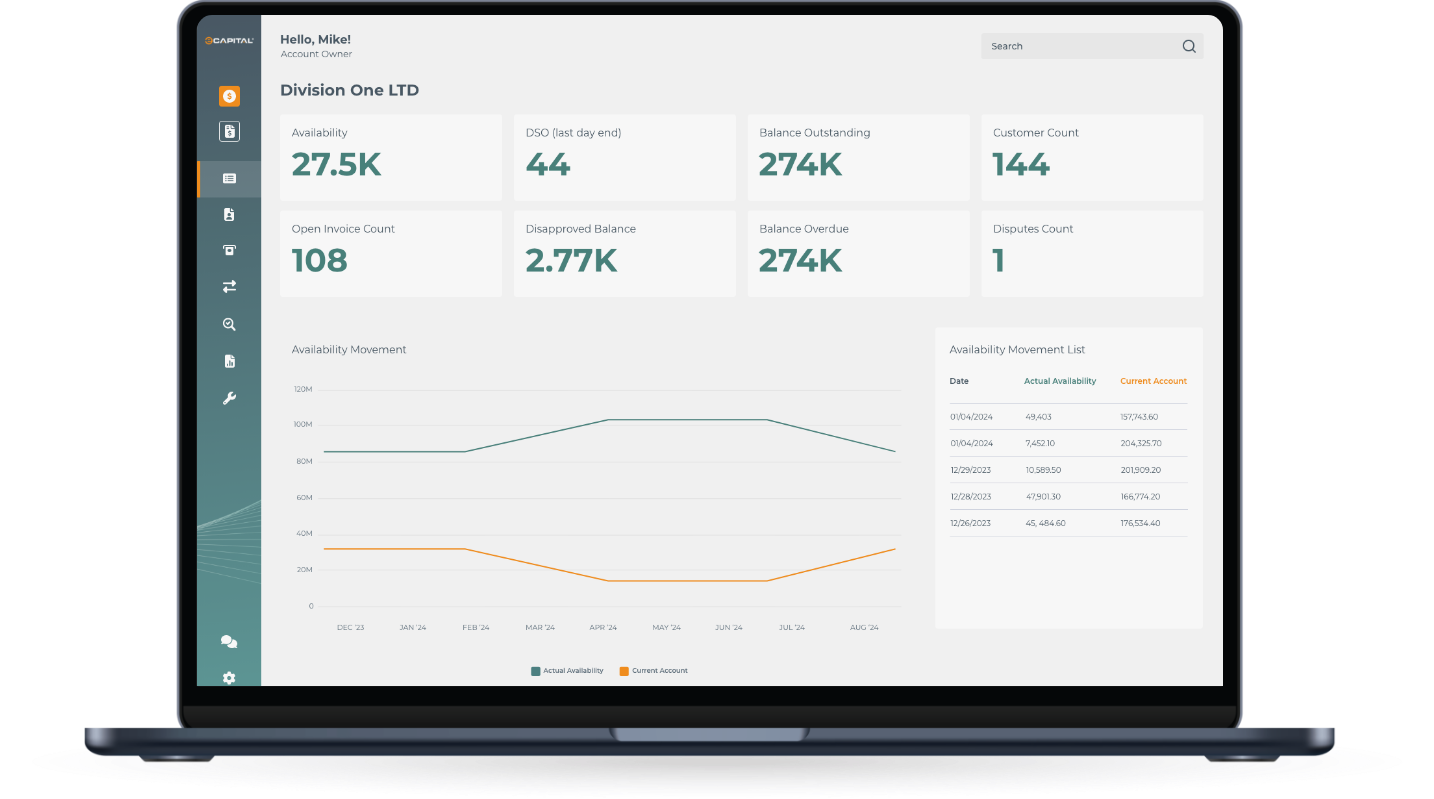Click the active dashboard list icon
This screenshot has height=799, width=1434.
click(229, 178)
